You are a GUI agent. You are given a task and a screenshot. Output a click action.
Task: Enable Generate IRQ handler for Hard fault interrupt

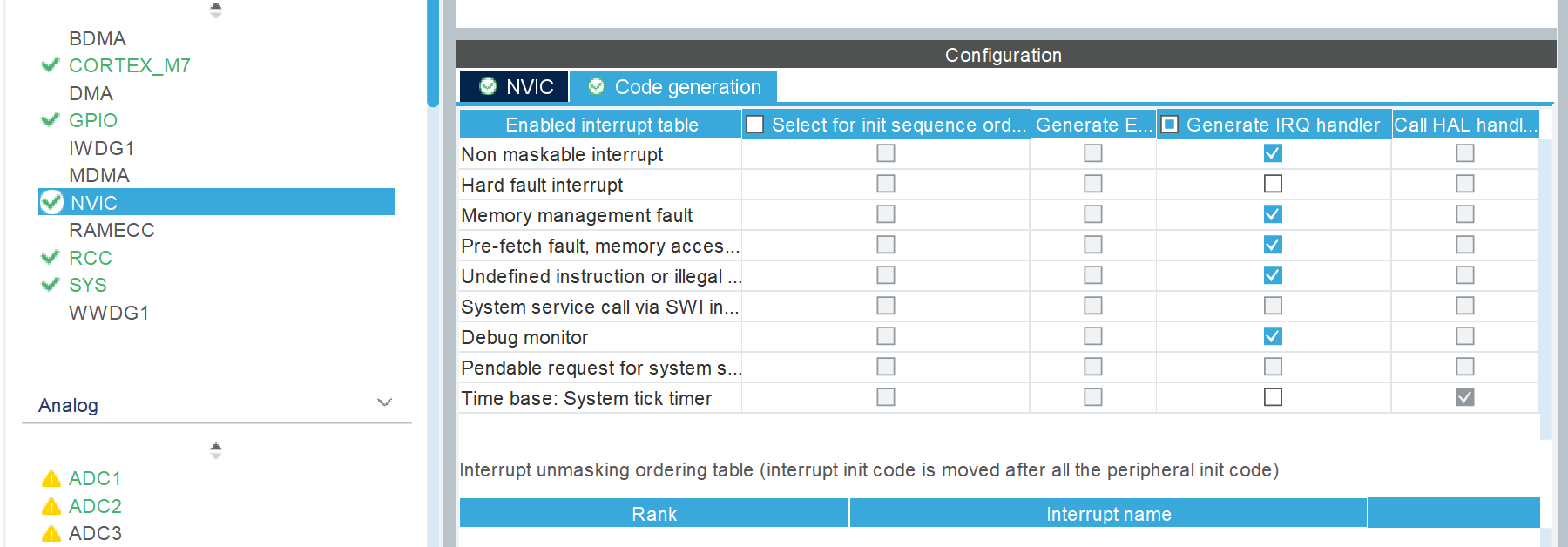[x=1273, y=184]
